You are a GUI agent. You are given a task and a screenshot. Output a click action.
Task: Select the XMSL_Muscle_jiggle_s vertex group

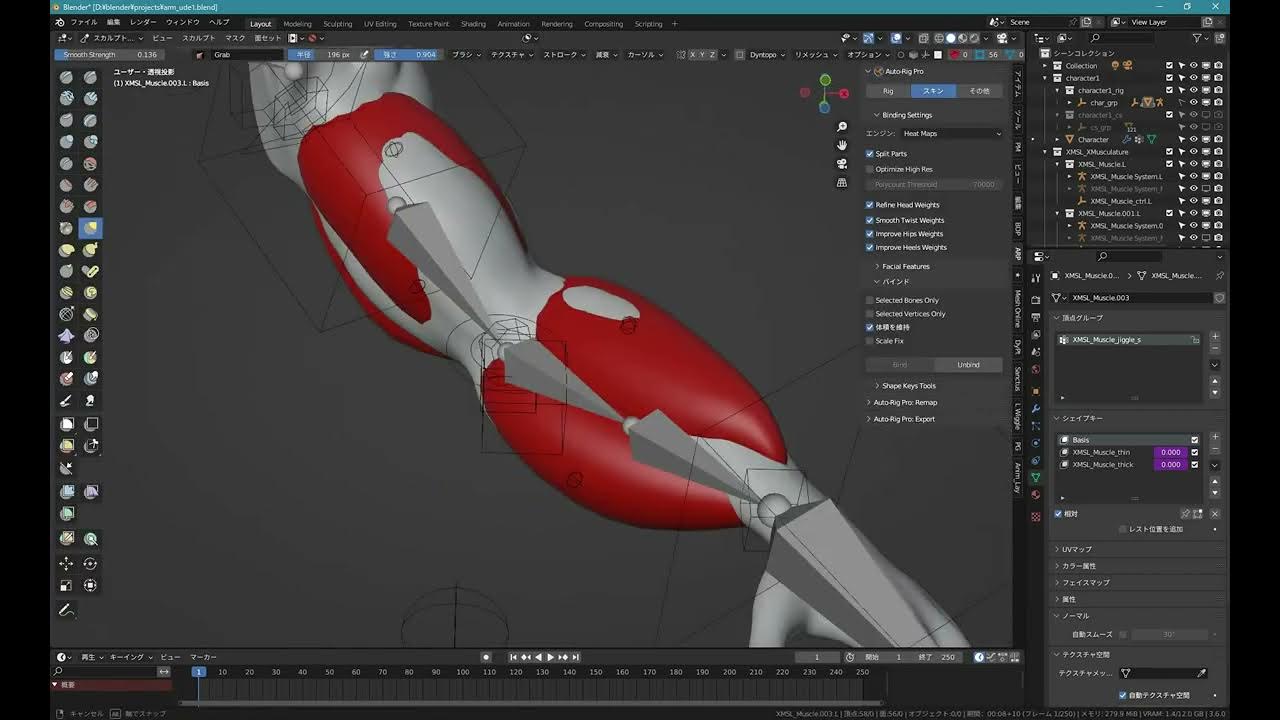(1129, 340)
